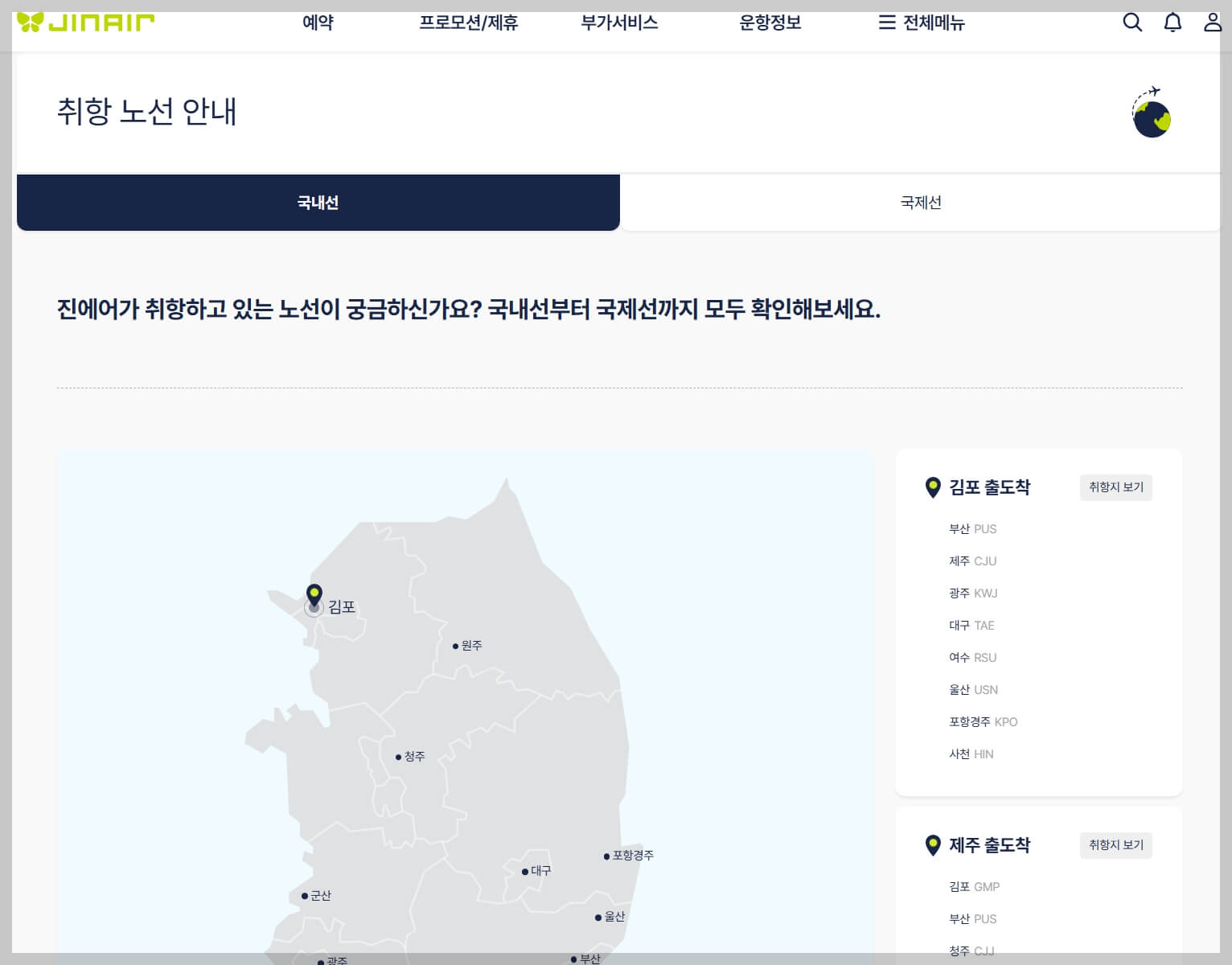Click 취항지 보기 next to 김포 출도착

coord(1116,487)
